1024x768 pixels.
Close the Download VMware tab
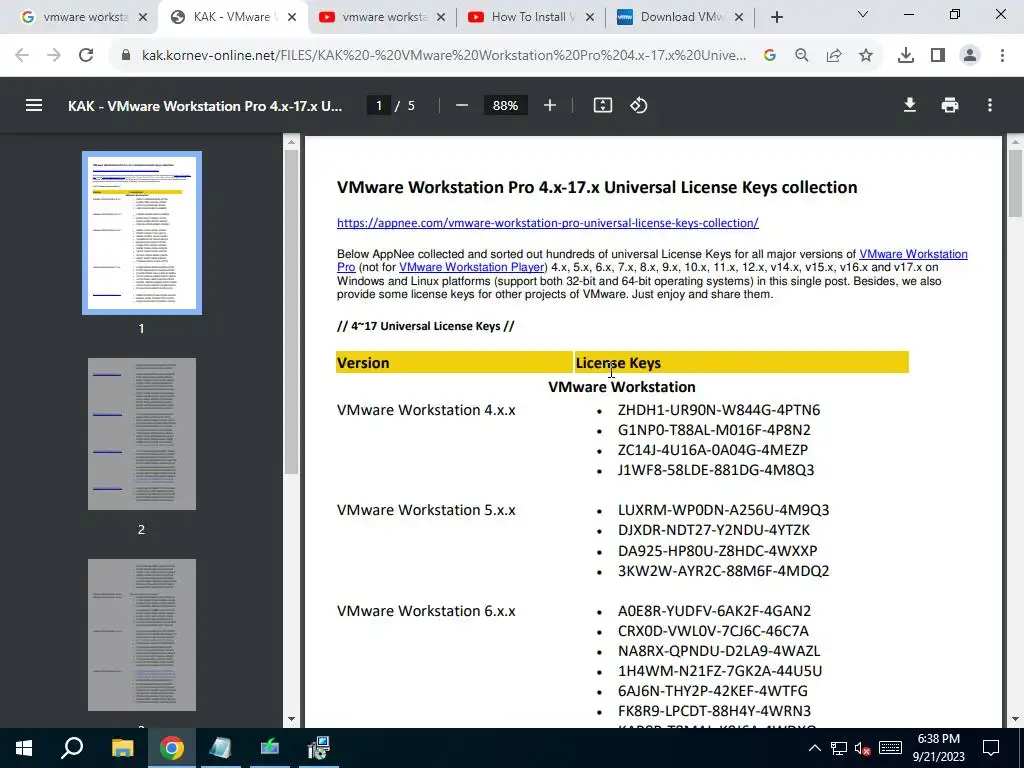pos(739,18)
